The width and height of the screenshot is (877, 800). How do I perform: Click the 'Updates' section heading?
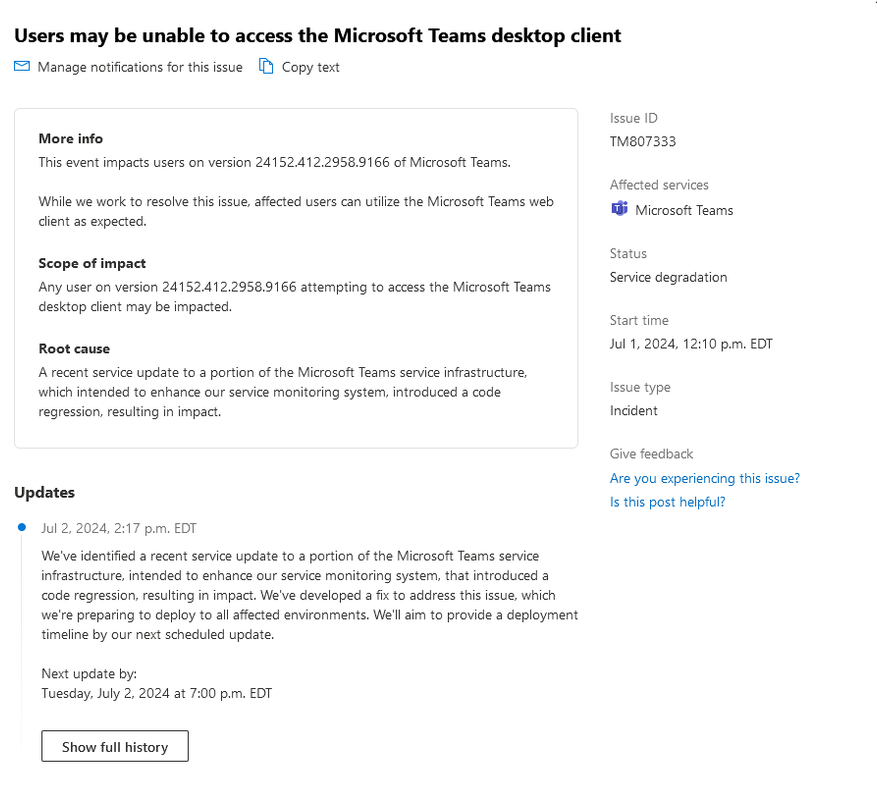(x=44, y=492)
